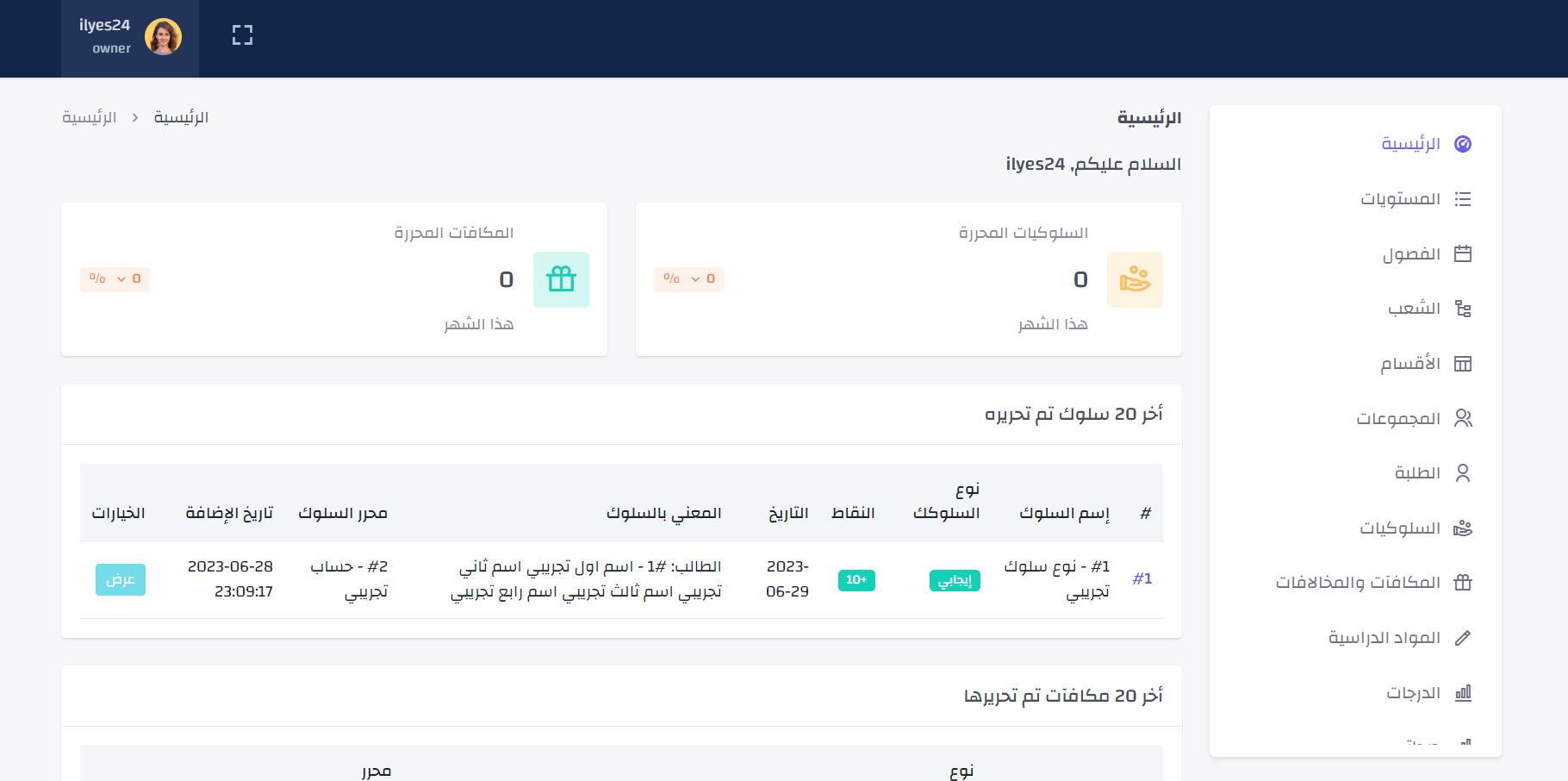Screen dimensions: 1568x781
Task: Click the green gift icon on المكافآت المحررة card
Action: pyautogui.click(x=561, y=279)
